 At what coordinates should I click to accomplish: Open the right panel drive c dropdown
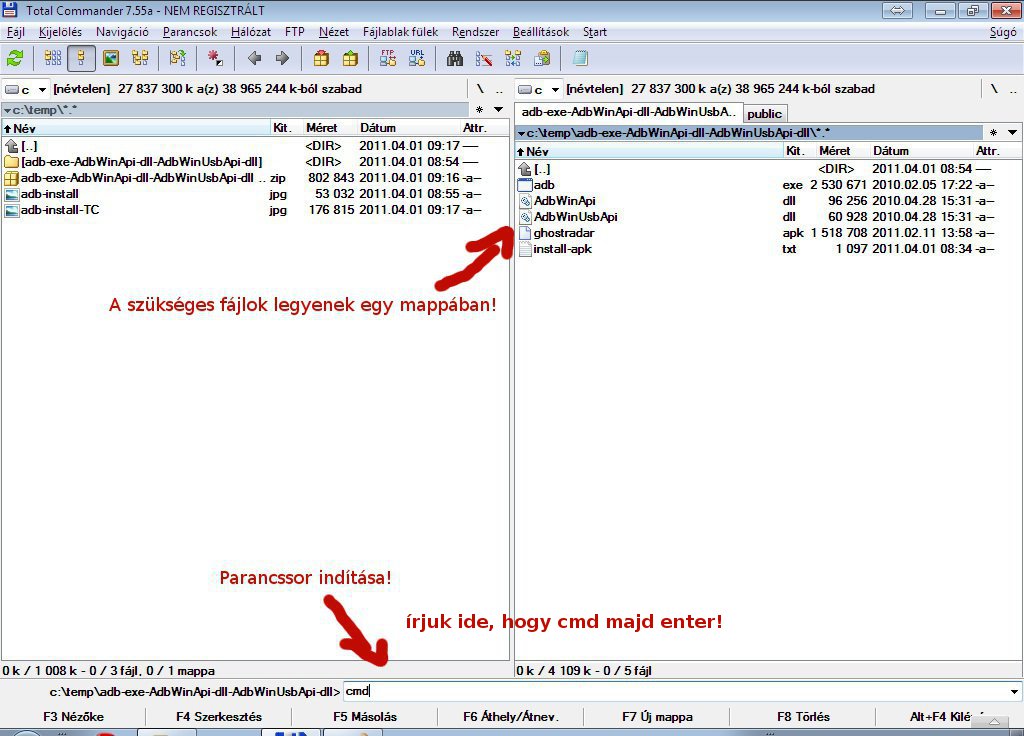[539, 89]
